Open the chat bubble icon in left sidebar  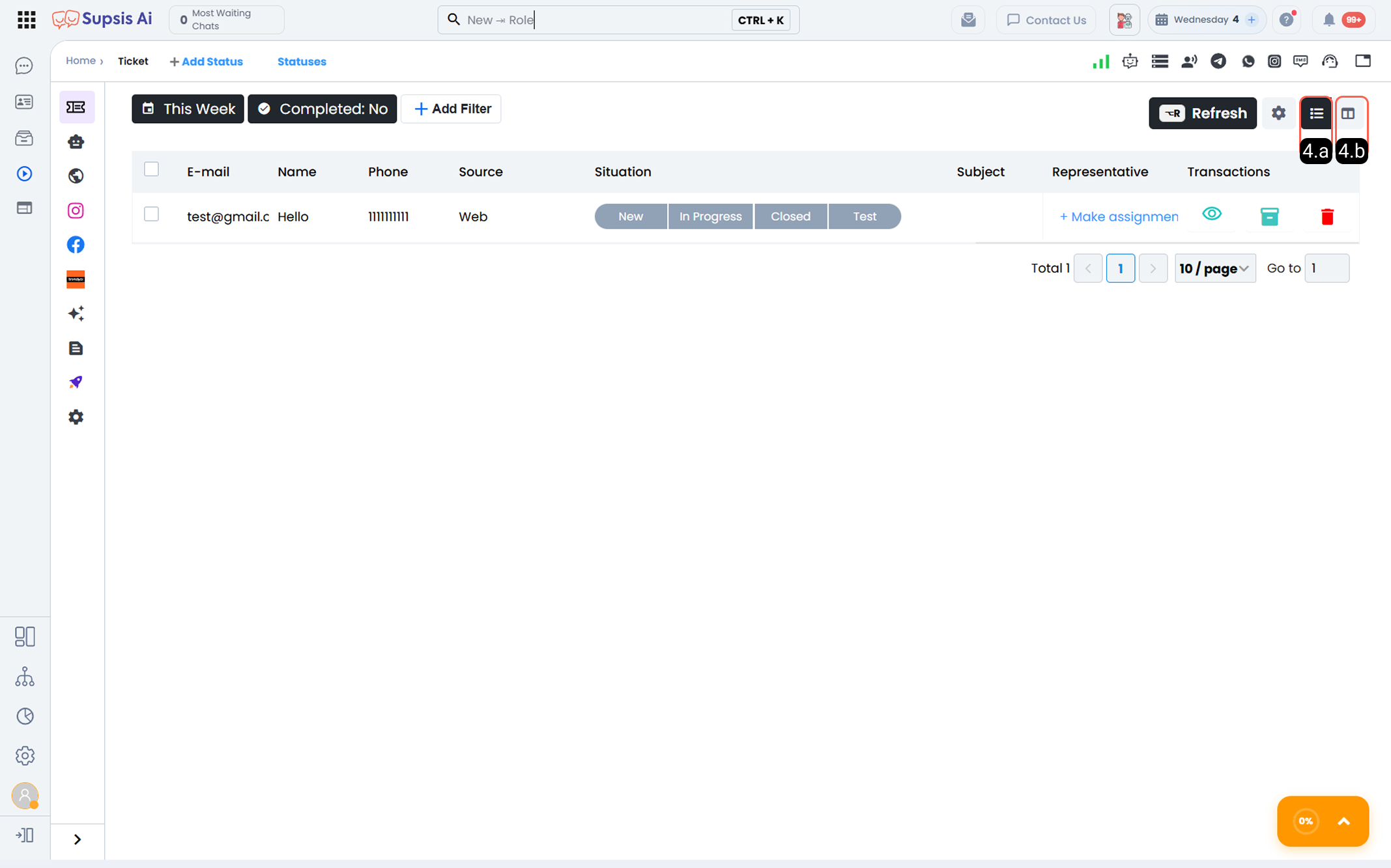[24, 66]
